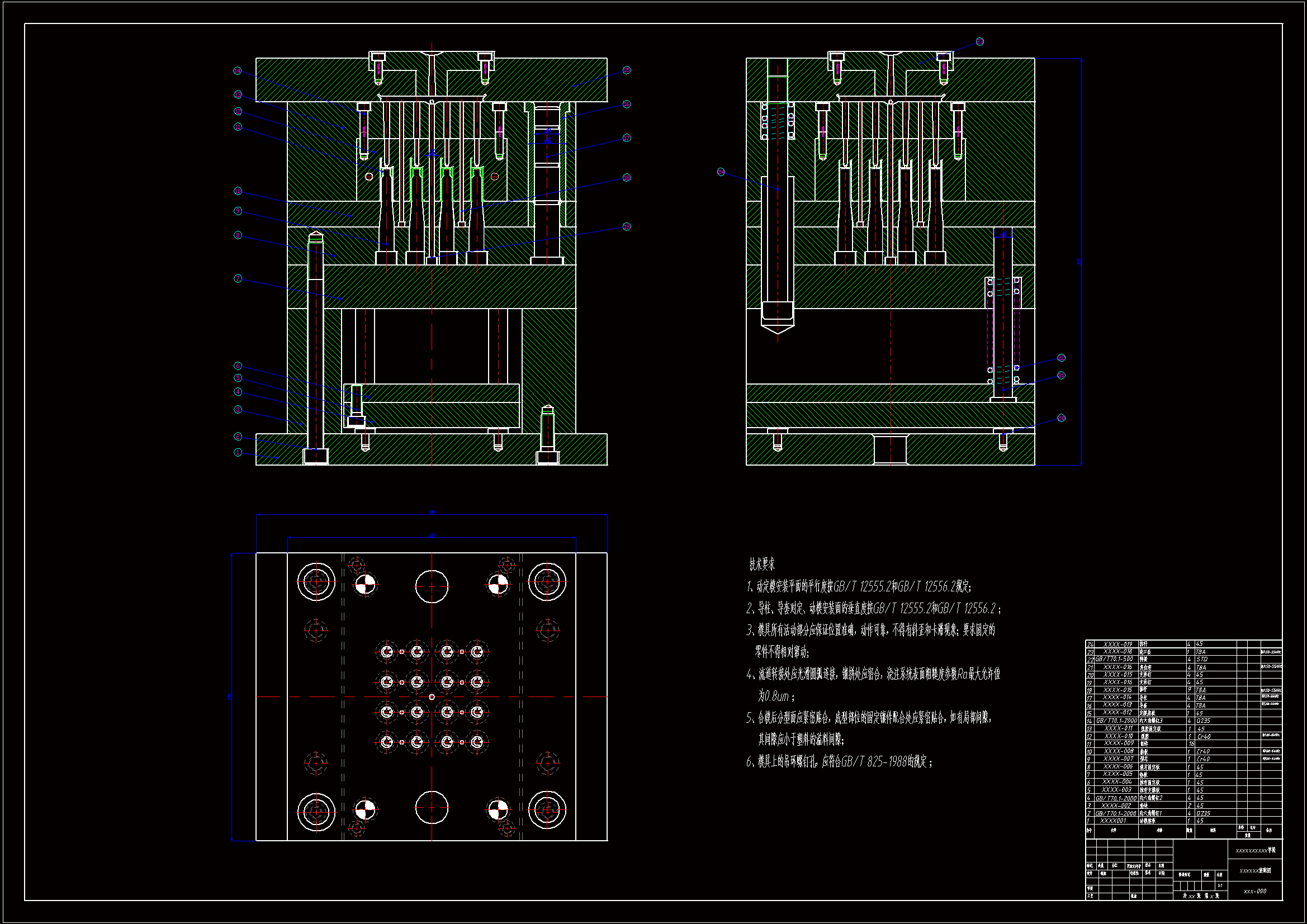Click balloon 24 in right section view
Viewport: 1307px width, 924px height.
pyautogui.click(x=721, y=172)
